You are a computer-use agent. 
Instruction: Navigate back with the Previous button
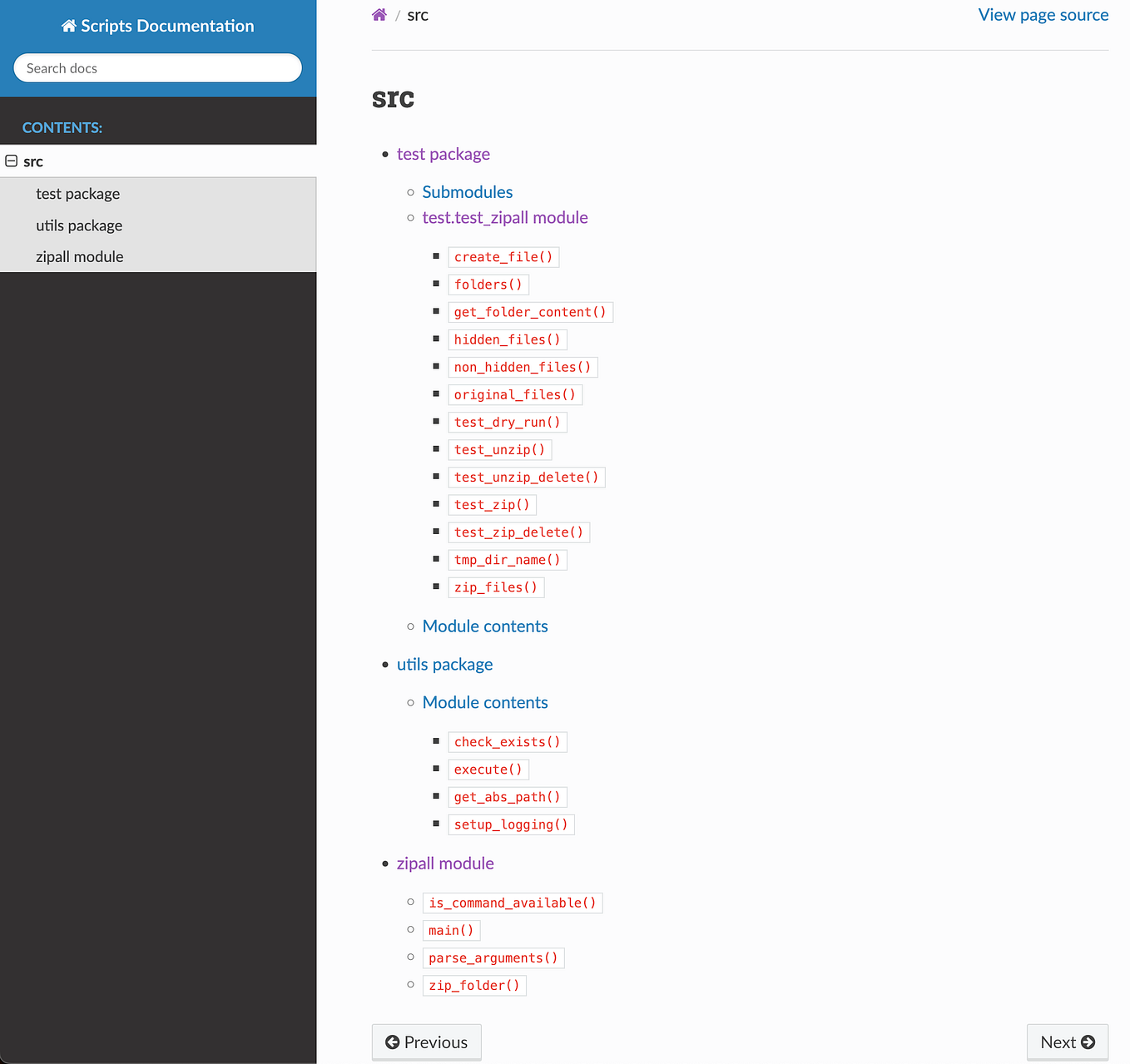click(426, 1042)
